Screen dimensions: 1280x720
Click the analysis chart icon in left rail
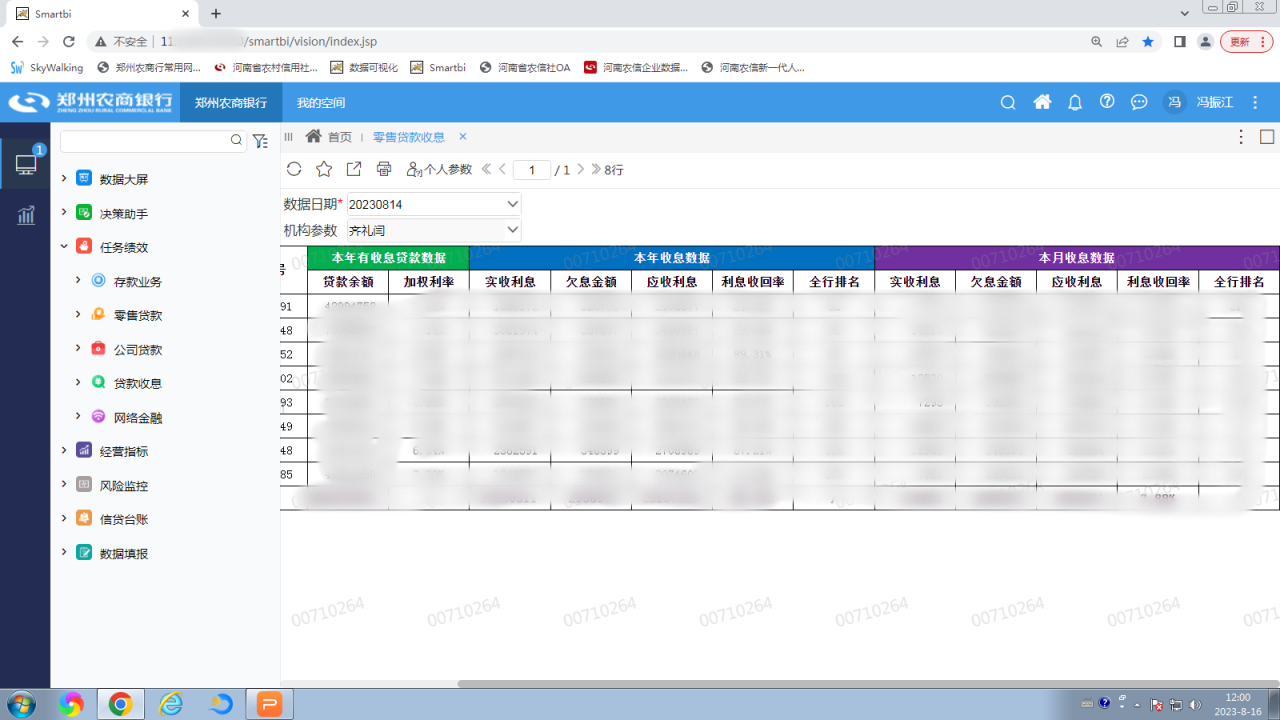[x=26, y=215]
